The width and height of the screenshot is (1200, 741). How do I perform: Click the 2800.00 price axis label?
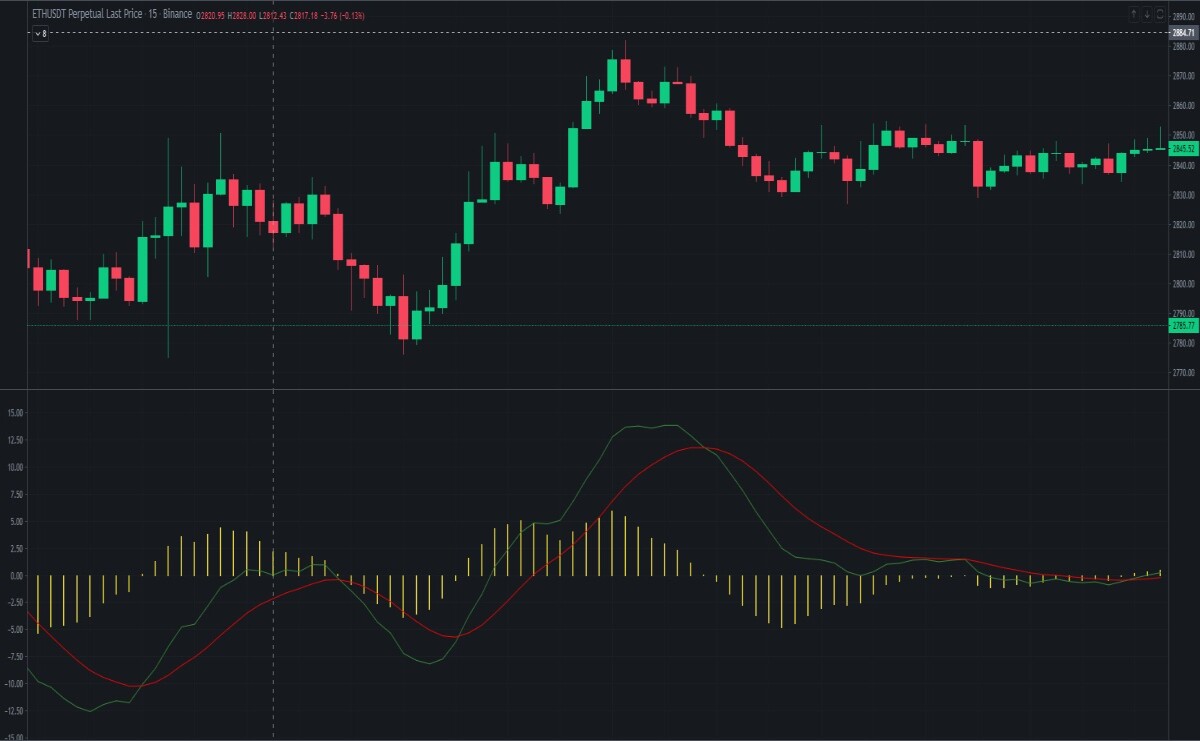pyautogui.click(x=1183, y=284)
